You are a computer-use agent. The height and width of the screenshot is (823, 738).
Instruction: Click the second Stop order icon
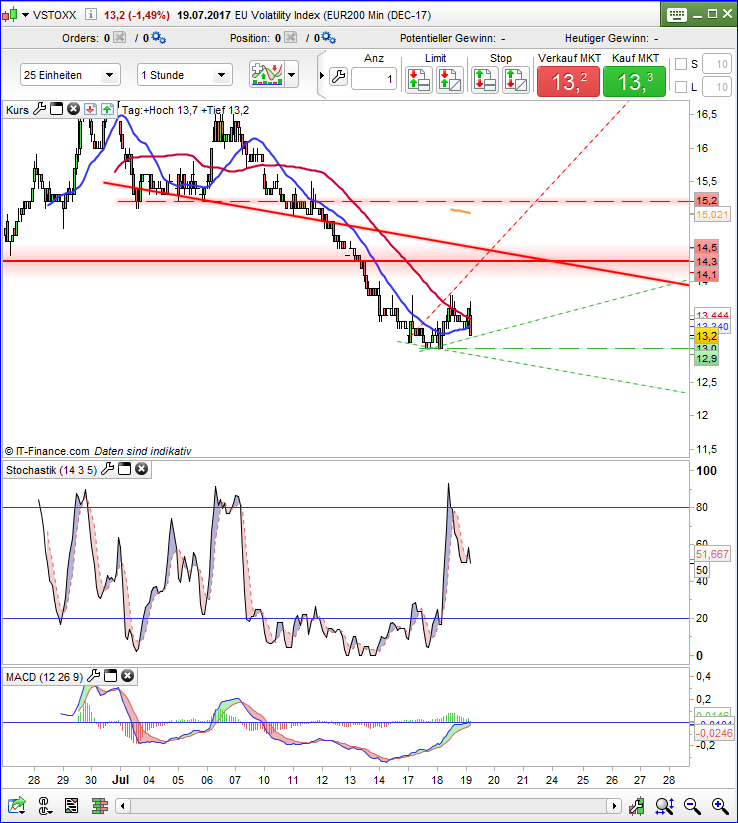pos(515,80)
